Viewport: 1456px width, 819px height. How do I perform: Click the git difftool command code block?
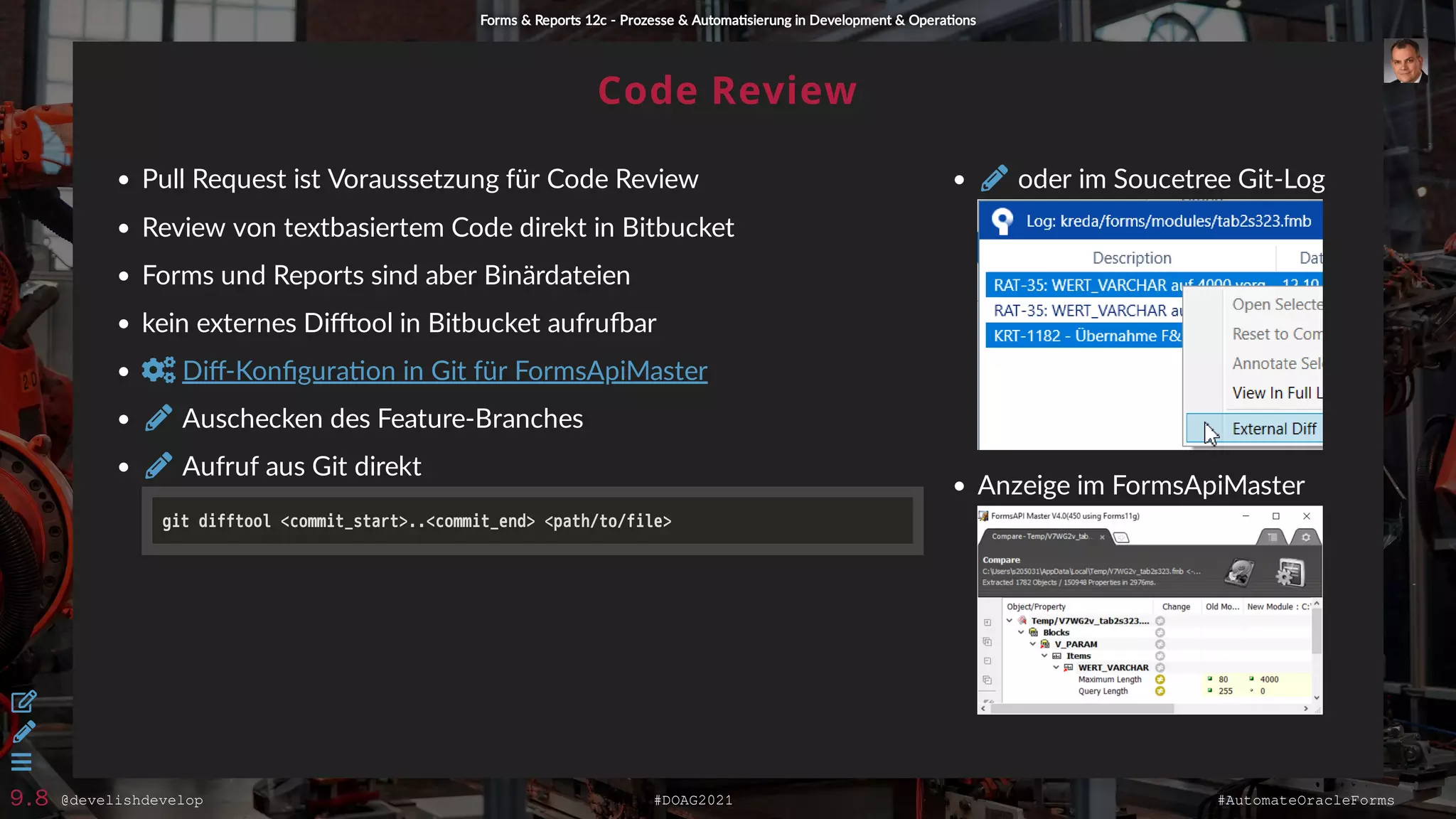click(532, 521)
